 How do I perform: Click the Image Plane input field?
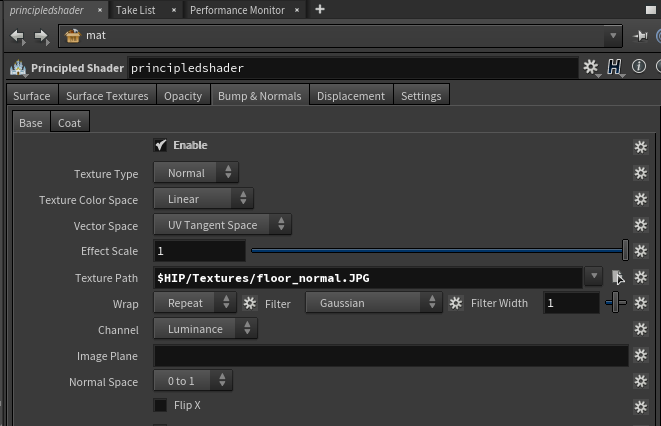[391, 355]
